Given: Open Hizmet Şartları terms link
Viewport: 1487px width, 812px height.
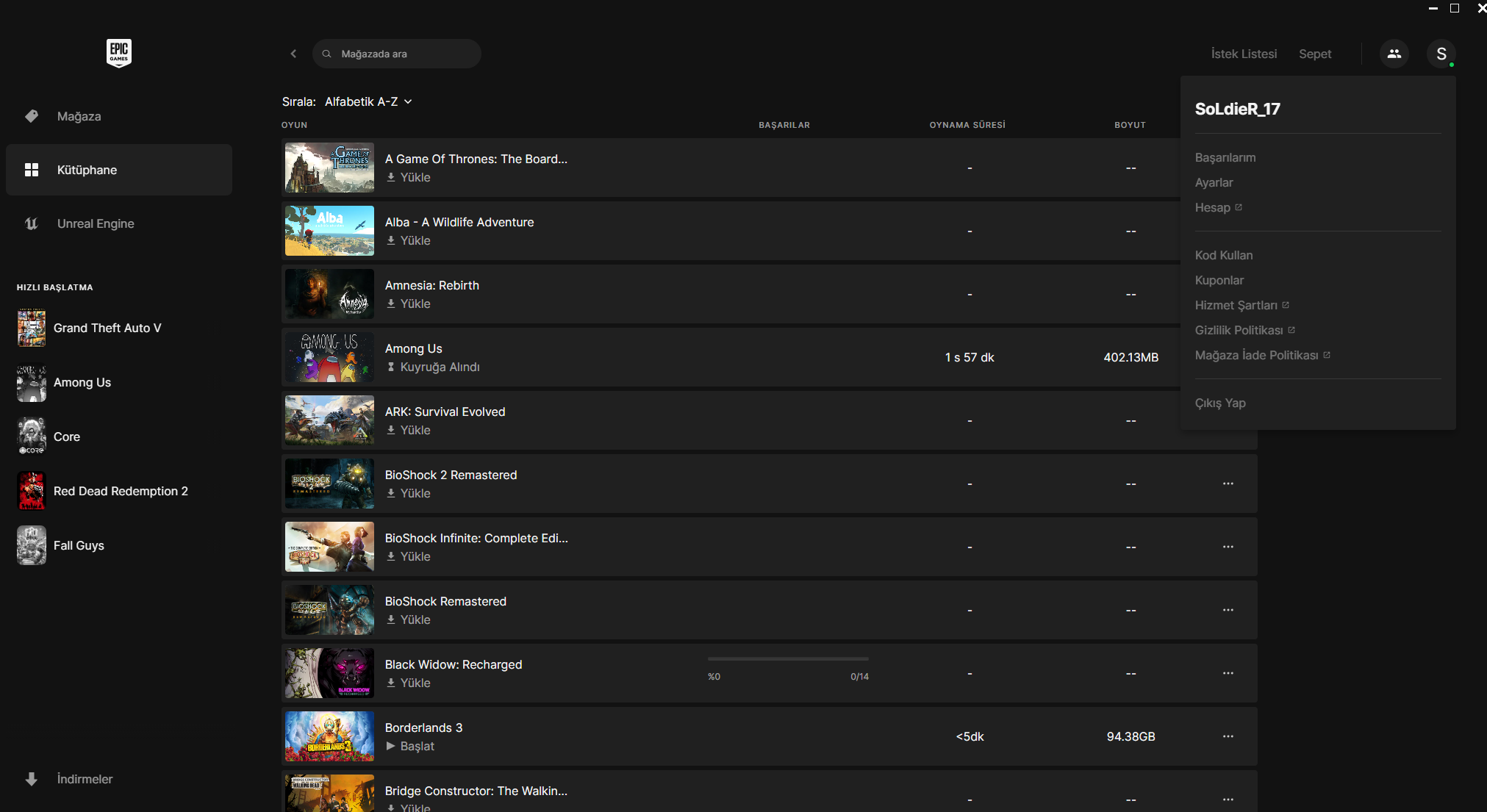Looking at the screenshot, I should click(1242, 305).
